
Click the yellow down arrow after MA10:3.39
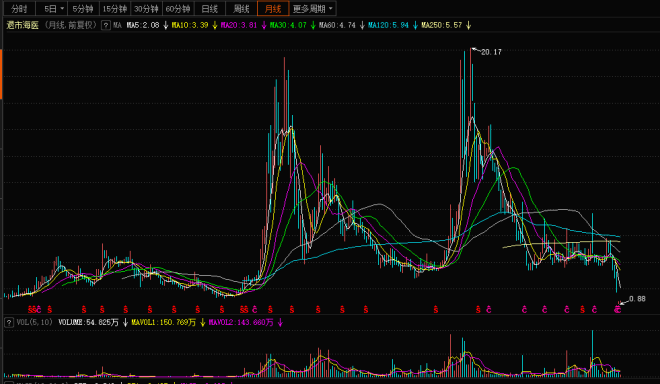pyautogui.click(x=215, y=25)
